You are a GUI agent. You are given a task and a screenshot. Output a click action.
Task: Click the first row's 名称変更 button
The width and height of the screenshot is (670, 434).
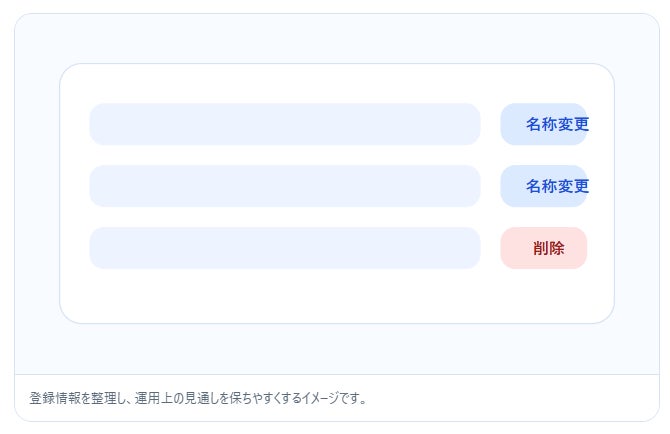[544, 124]
